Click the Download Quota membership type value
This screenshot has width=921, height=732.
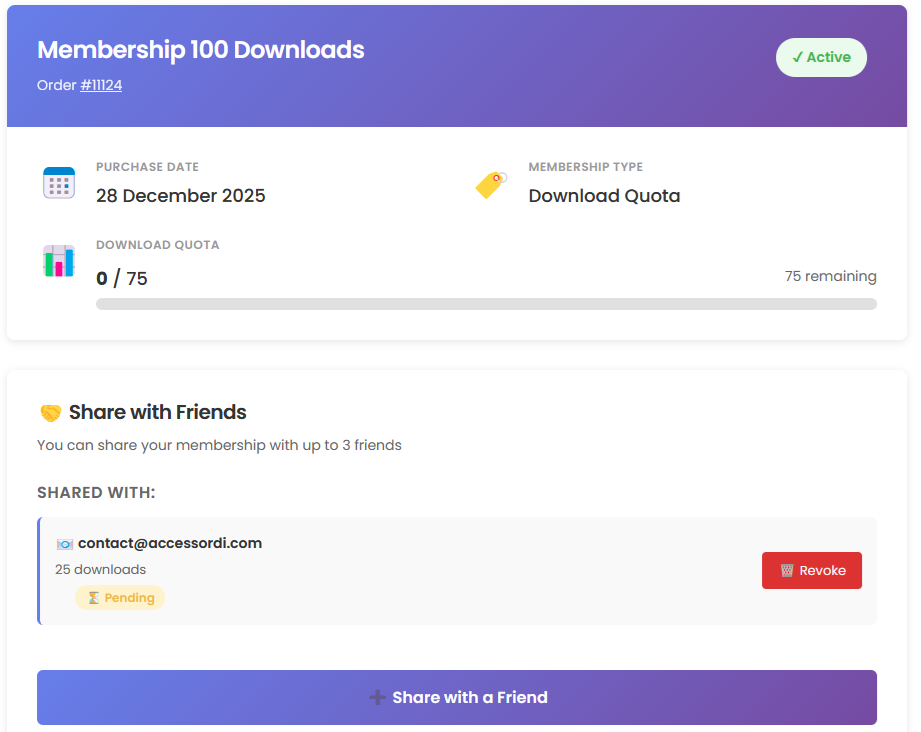604,196
